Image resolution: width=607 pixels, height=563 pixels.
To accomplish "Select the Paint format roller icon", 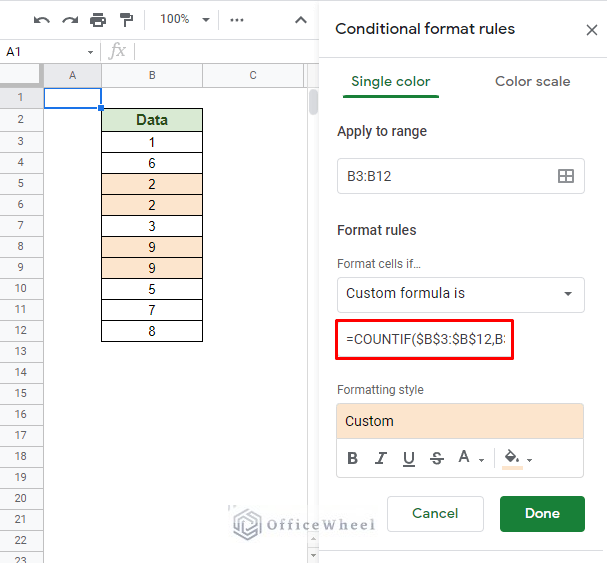I will [126, 20].
